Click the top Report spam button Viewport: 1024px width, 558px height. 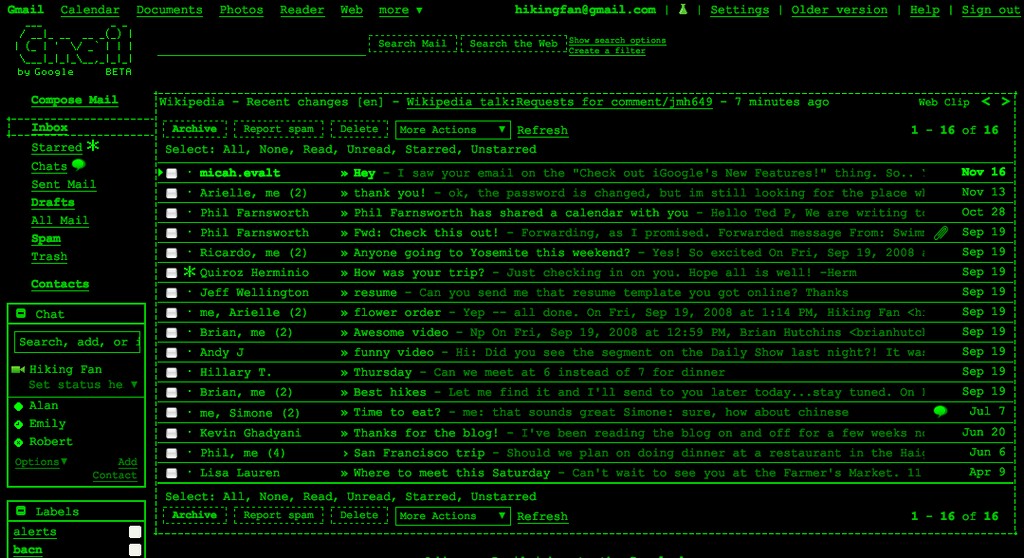279,129
